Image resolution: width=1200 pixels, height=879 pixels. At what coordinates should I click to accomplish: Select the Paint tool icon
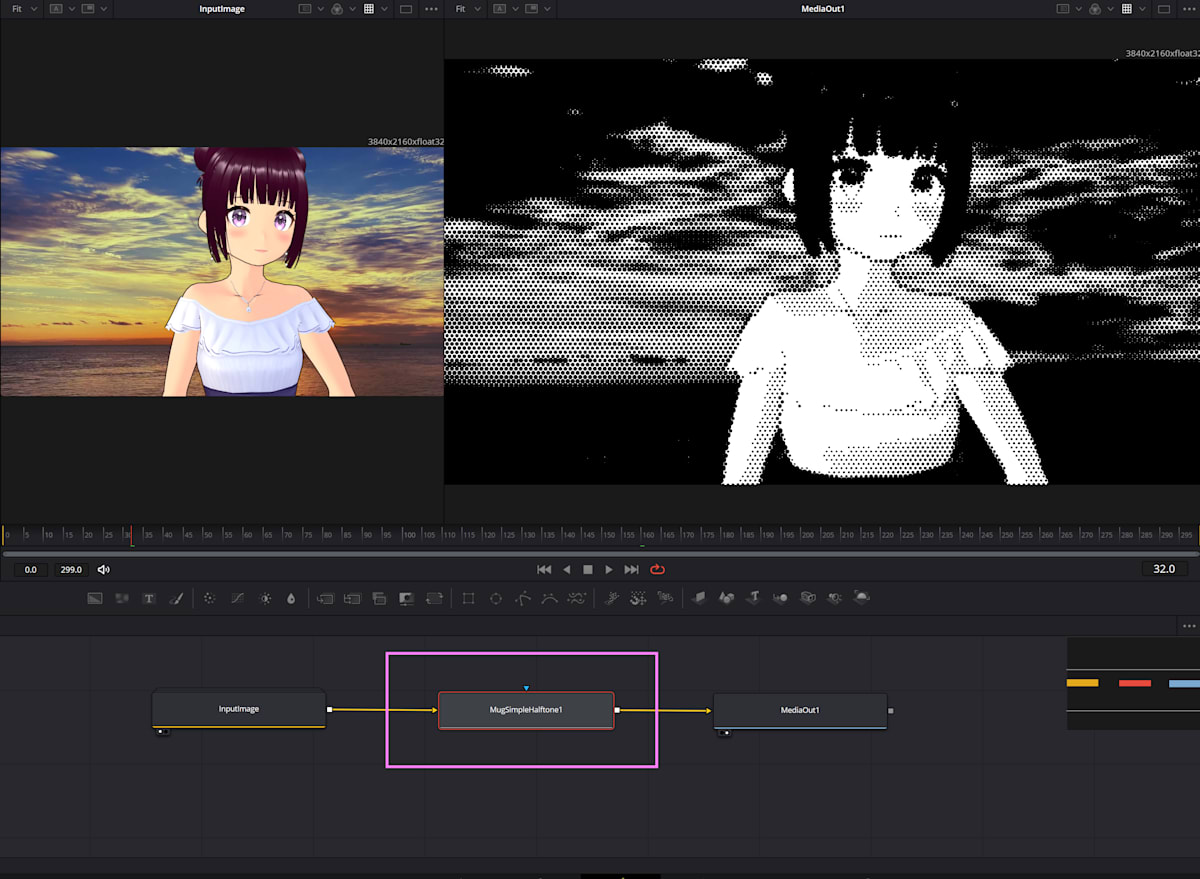click(x=176, y=598)
